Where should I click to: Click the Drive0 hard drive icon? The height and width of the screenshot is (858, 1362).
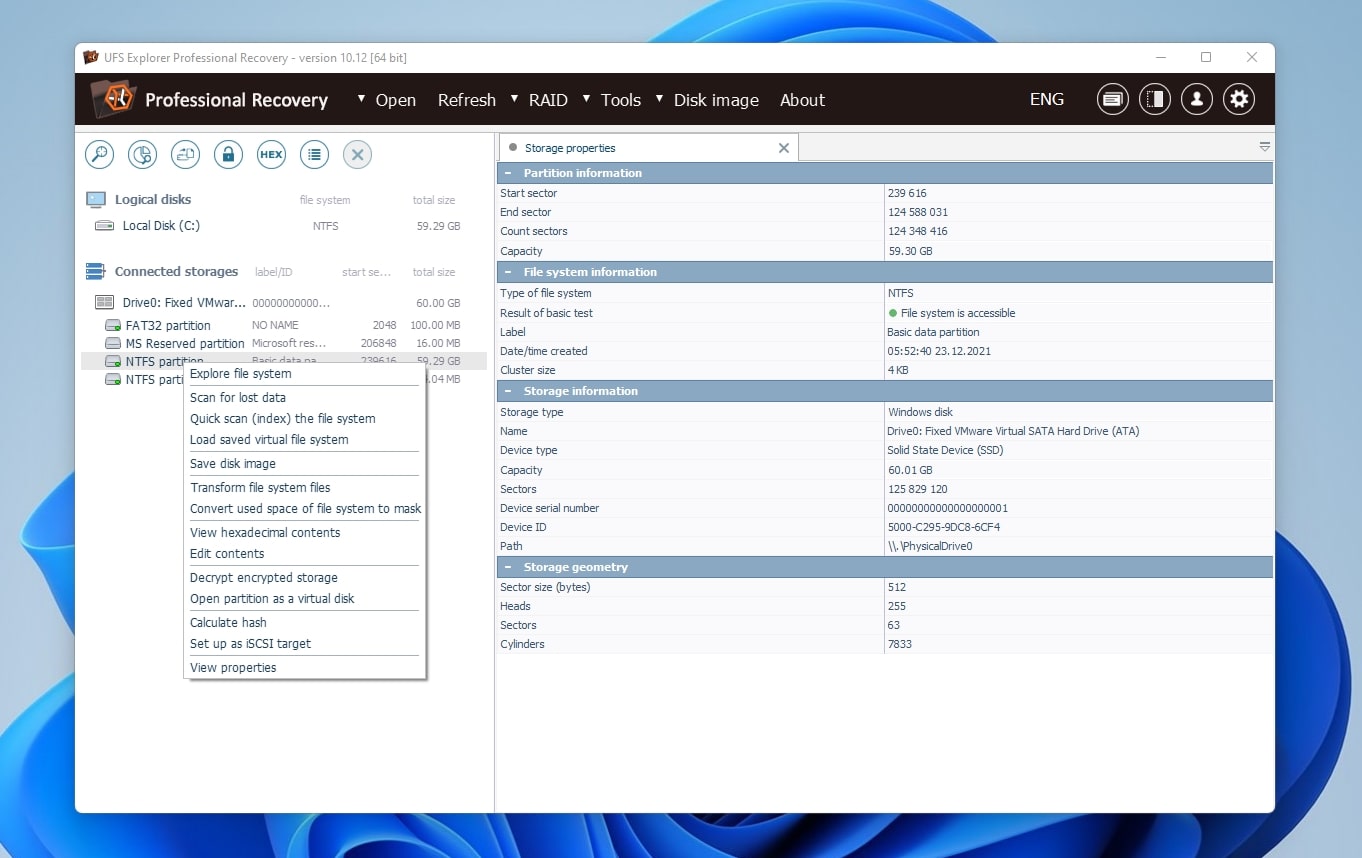tap(104, 302)
